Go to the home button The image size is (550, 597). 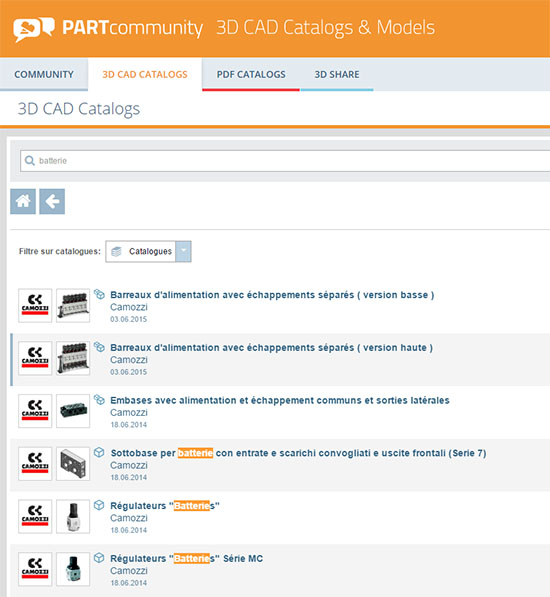23,201
